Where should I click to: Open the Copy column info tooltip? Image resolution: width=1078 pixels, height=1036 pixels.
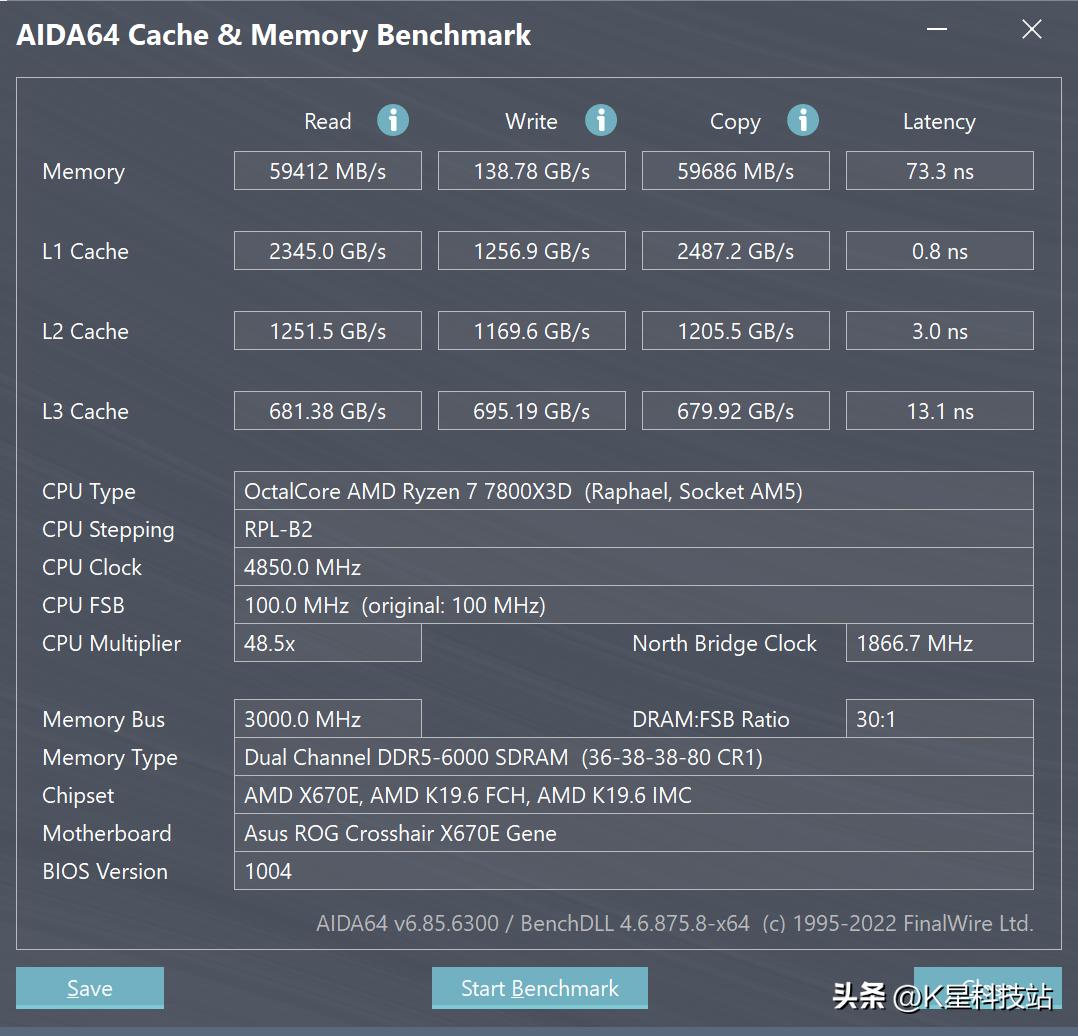pos(803,120)
